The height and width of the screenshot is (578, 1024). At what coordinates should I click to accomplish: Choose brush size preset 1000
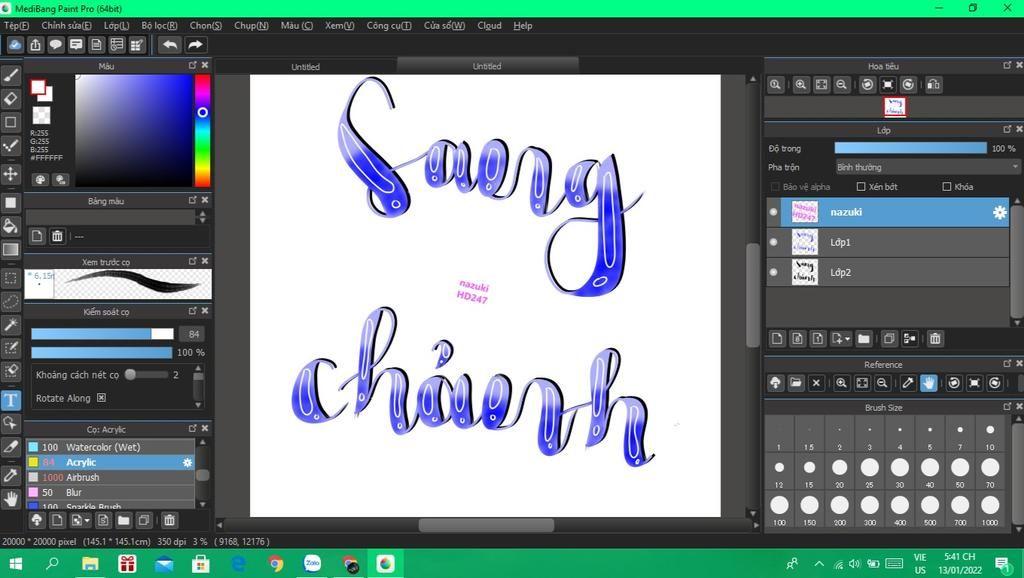990,508
